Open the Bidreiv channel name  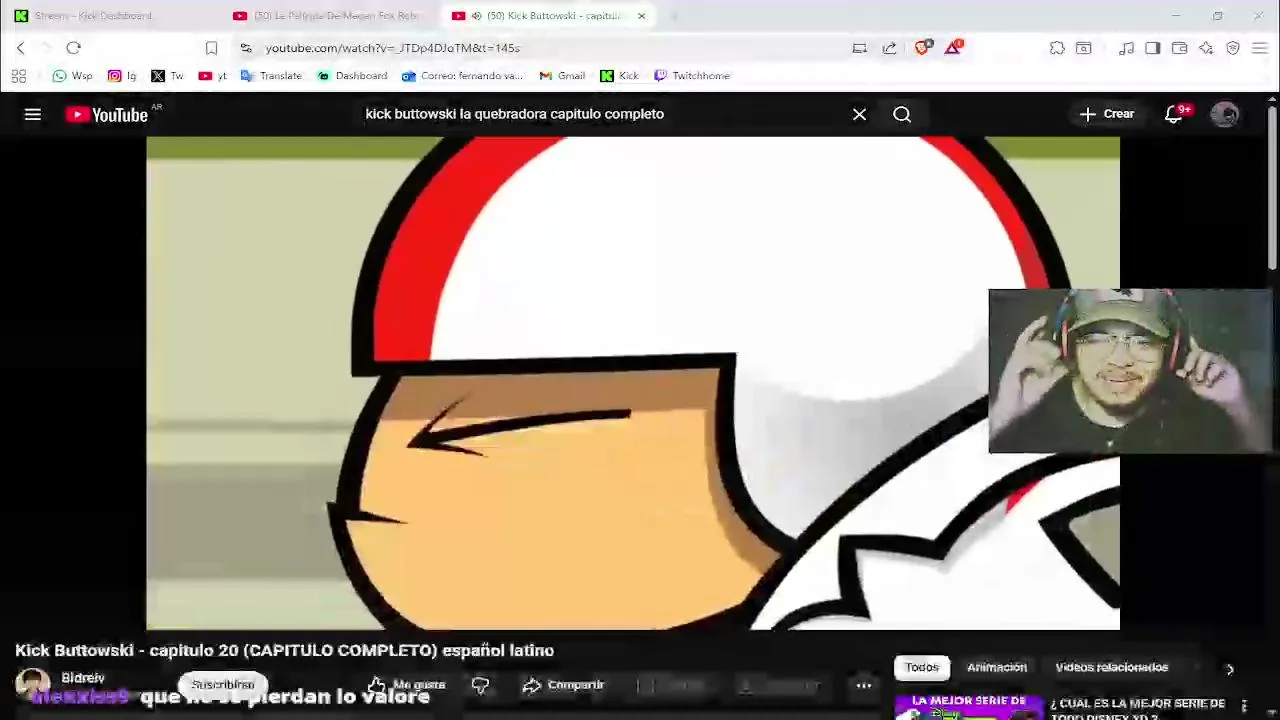click(83, 678)
